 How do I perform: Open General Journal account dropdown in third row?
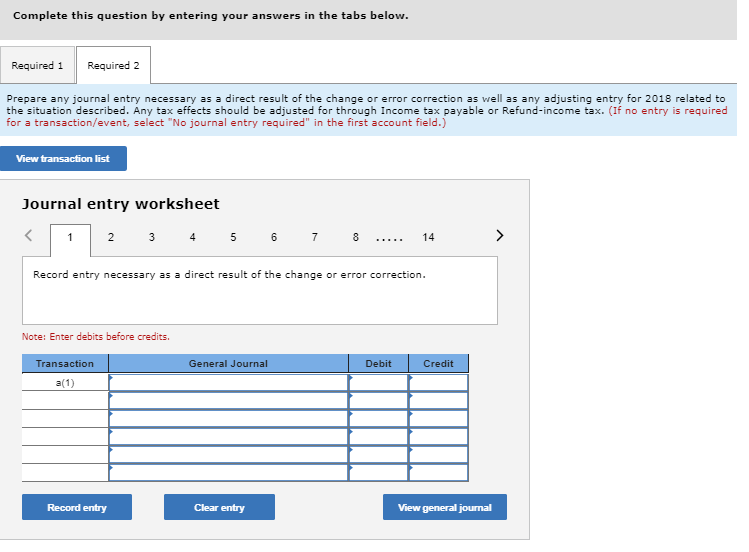click(x=228, y=419)
